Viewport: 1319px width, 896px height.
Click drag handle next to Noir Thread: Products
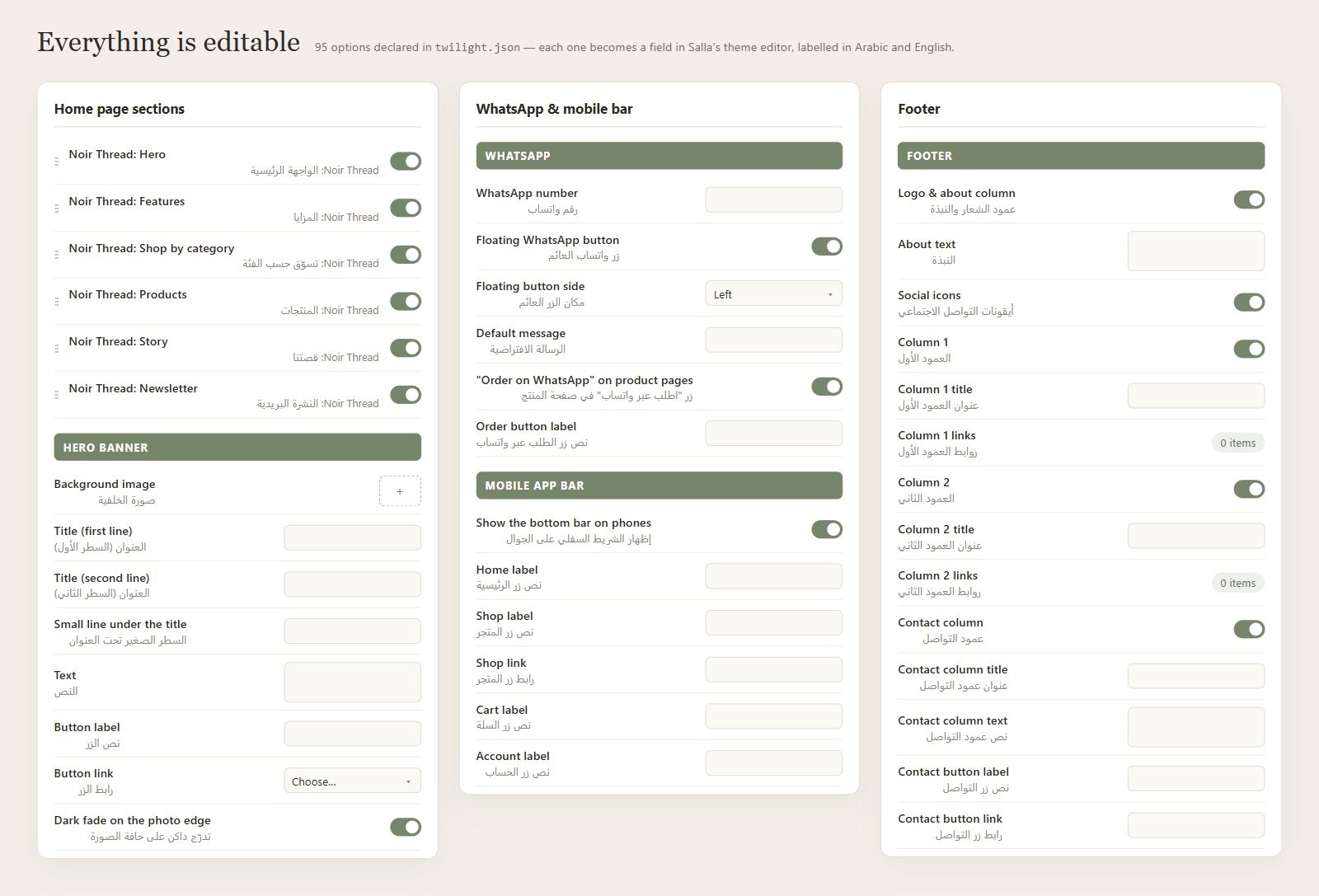pos(57,302)
